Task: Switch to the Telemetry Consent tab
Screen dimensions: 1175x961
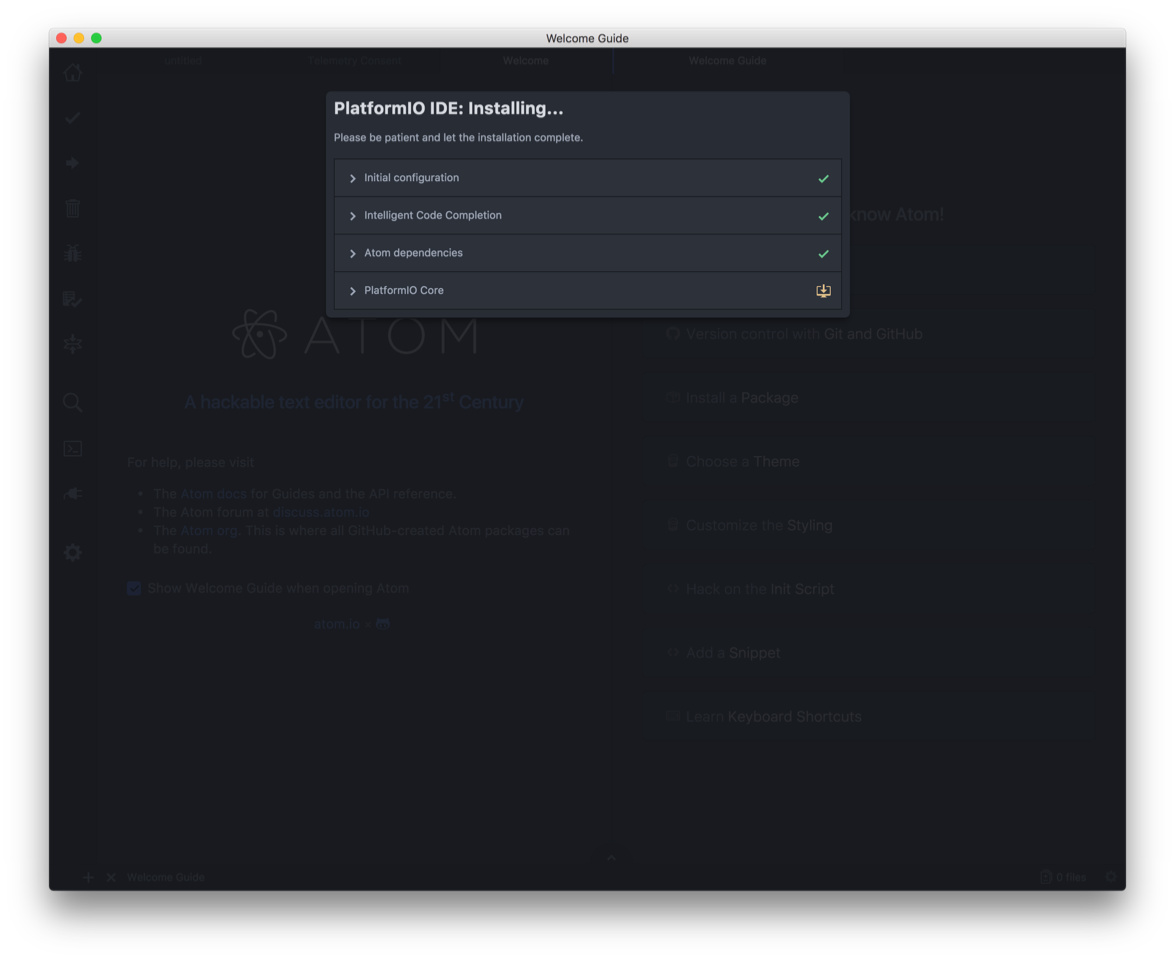Action: [354, 61]
